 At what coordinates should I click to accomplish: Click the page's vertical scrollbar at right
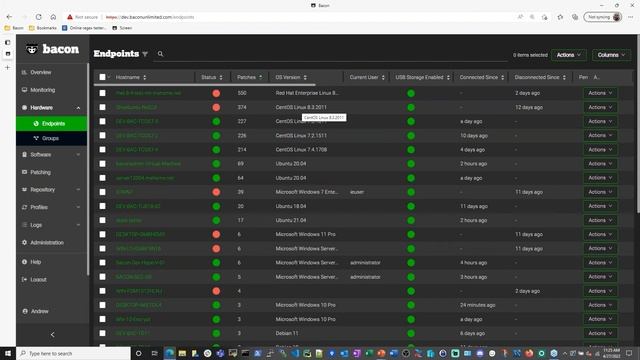tap(638, 124)
